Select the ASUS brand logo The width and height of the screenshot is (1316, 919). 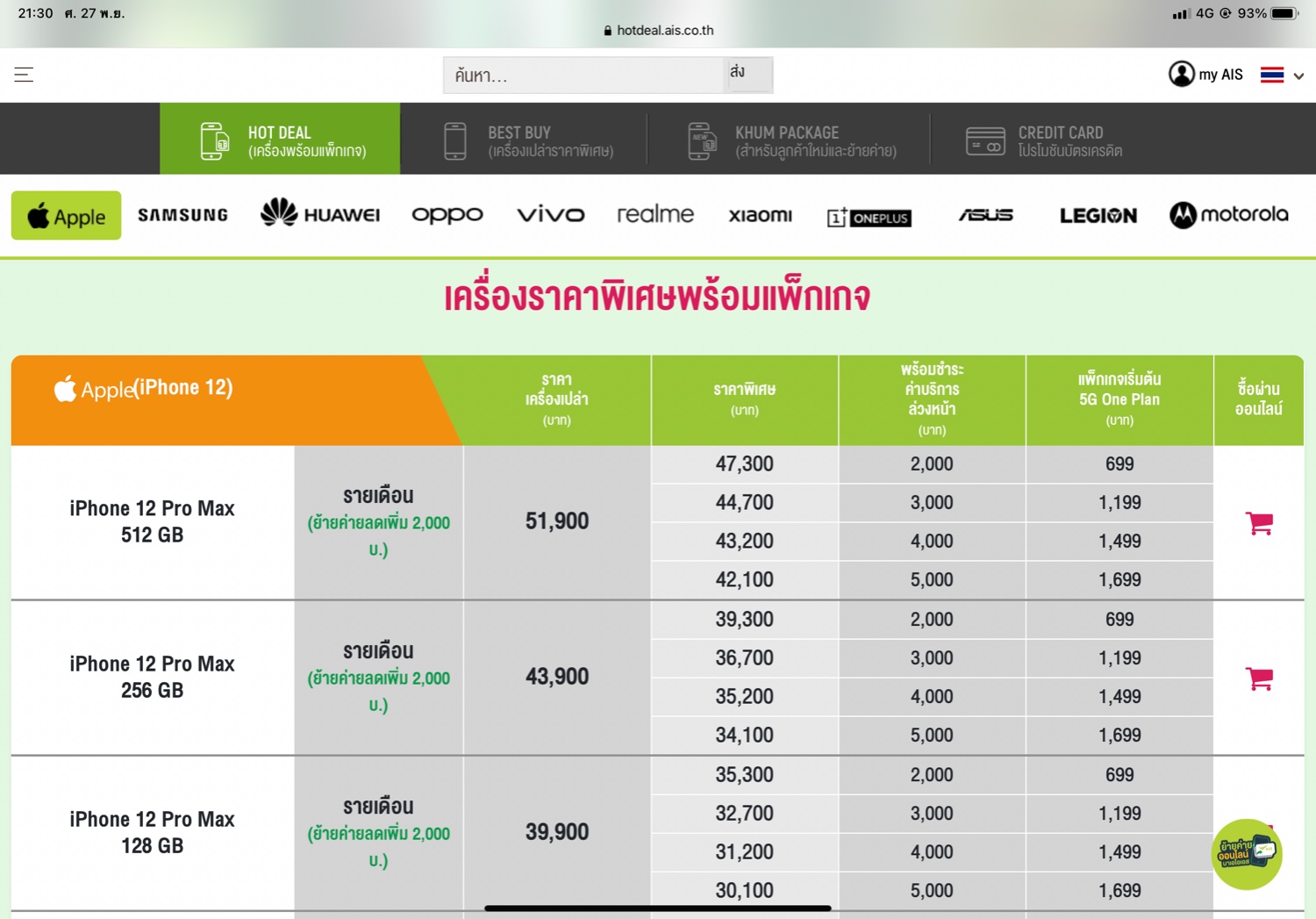(x=986, y=215)
